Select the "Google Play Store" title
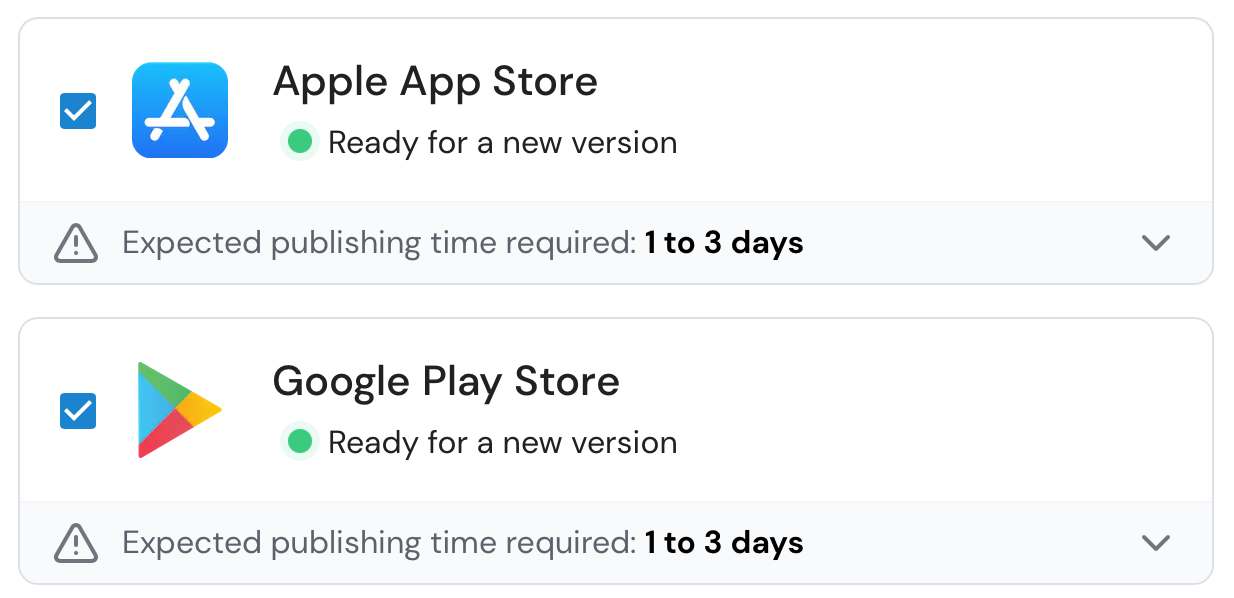The height and width of the screenshot is (598, 1234). pos(446,382)
